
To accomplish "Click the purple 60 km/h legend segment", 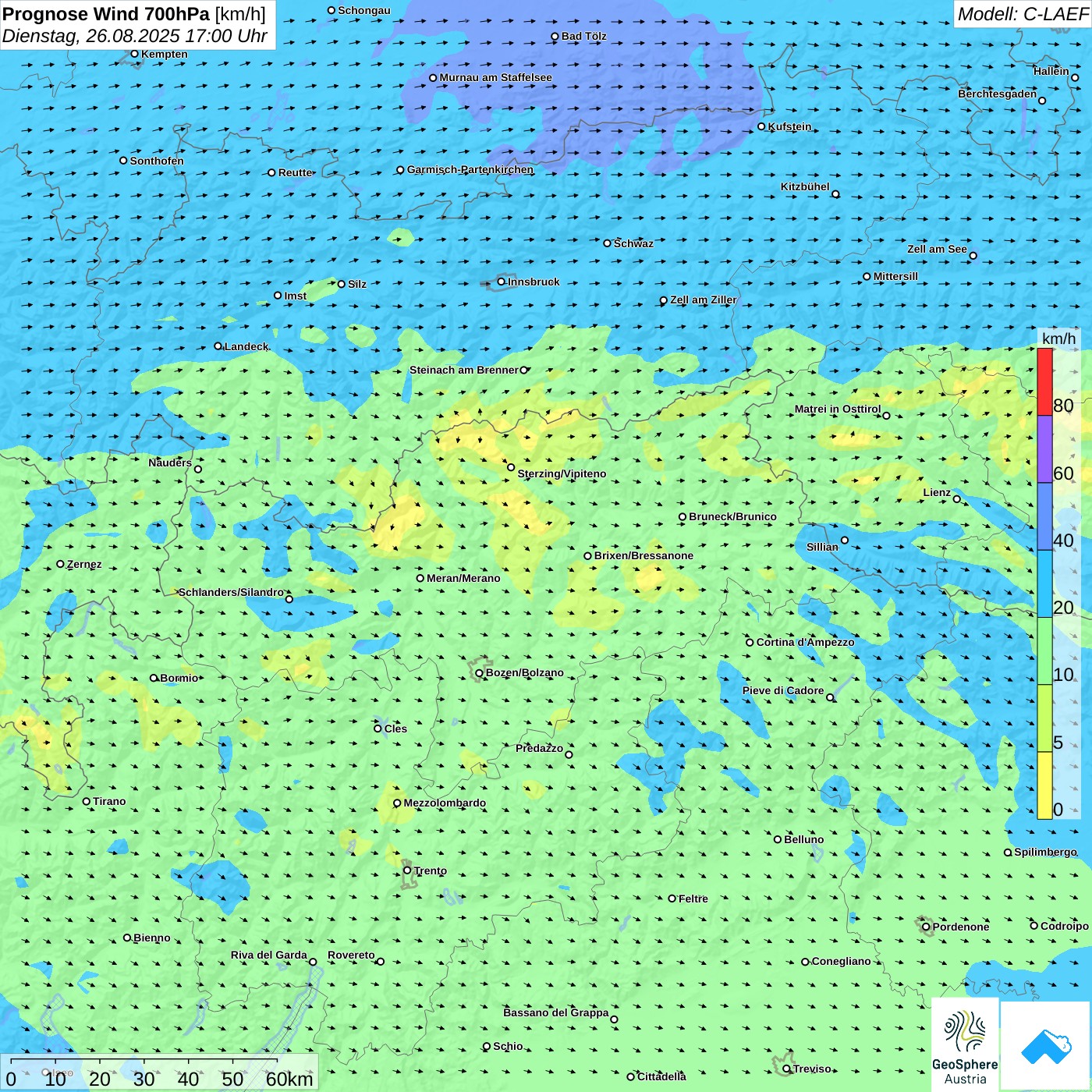I will coord(1044,449).
